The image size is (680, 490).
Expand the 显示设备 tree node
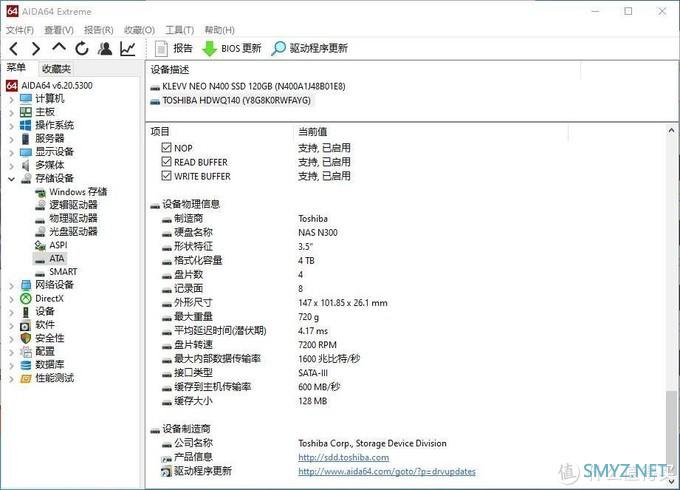point(12,153)
